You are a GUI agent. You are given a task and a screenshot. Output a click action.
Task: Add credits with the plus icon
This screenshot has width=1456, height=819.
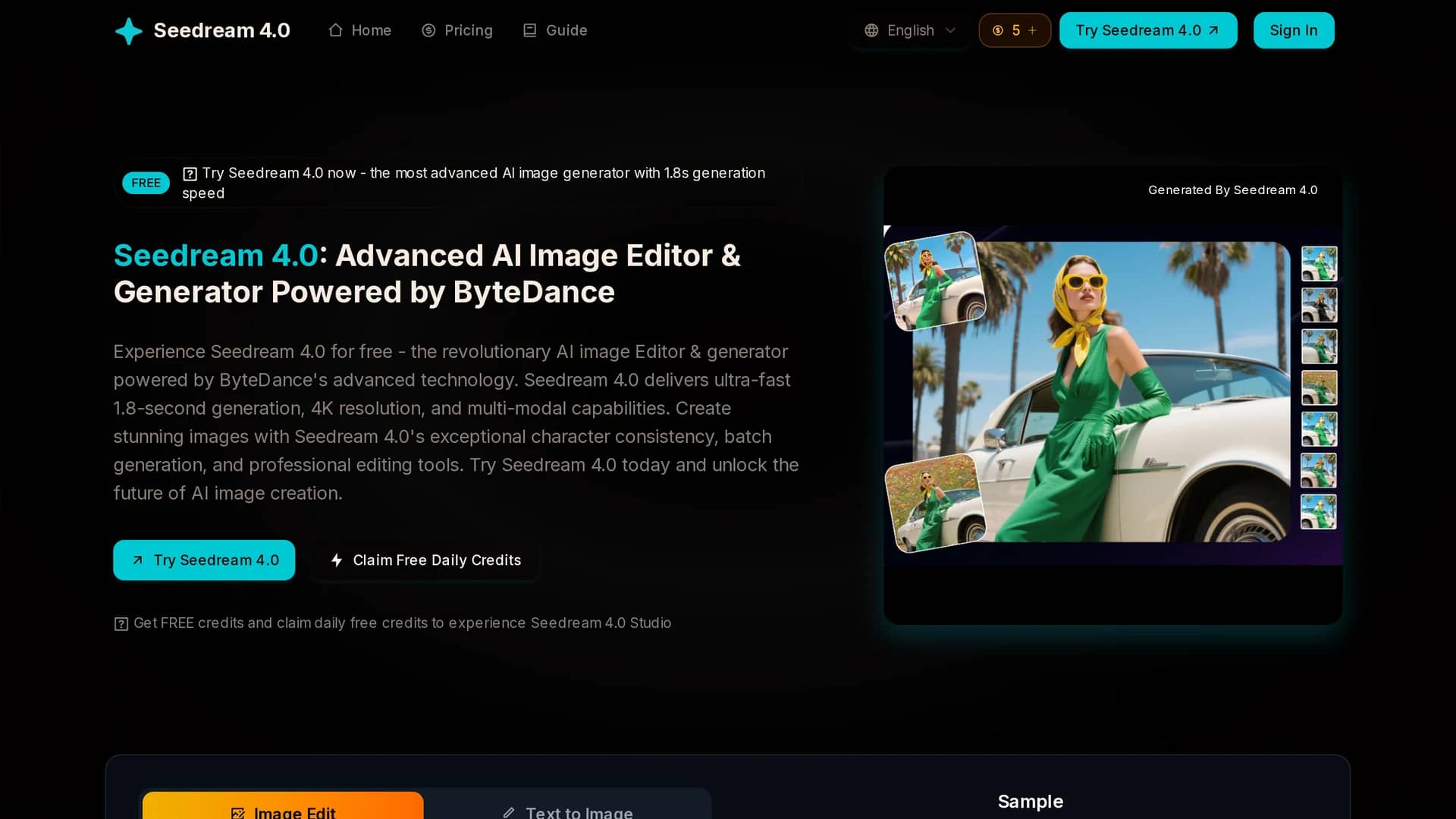click(x=1032, y=30)
